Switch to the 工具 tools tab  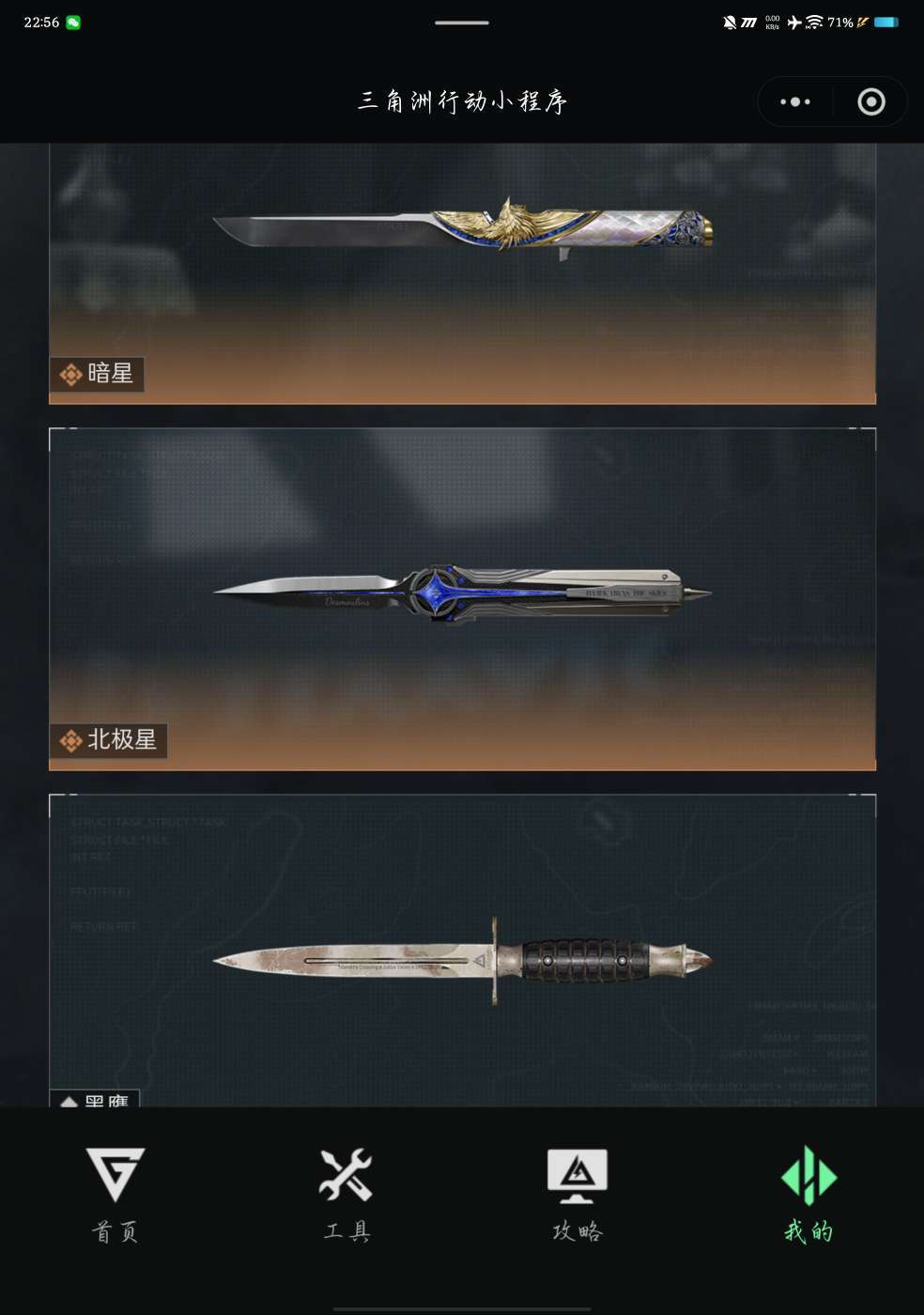tap(346, 1194)
